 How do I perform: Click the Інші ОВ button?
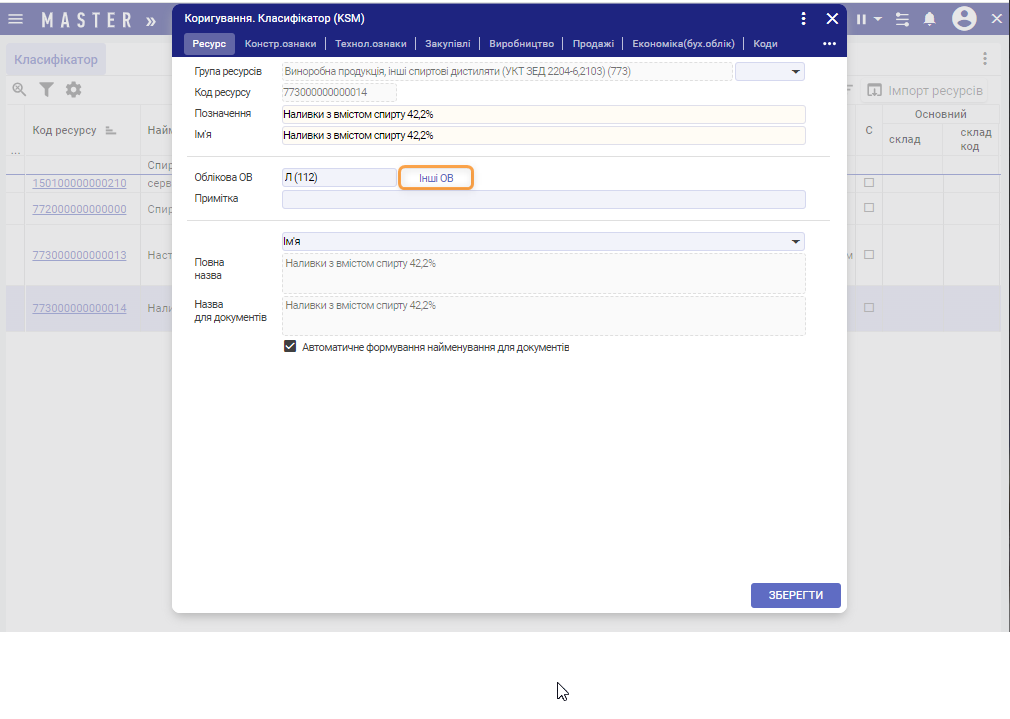(x=436, y=178)
